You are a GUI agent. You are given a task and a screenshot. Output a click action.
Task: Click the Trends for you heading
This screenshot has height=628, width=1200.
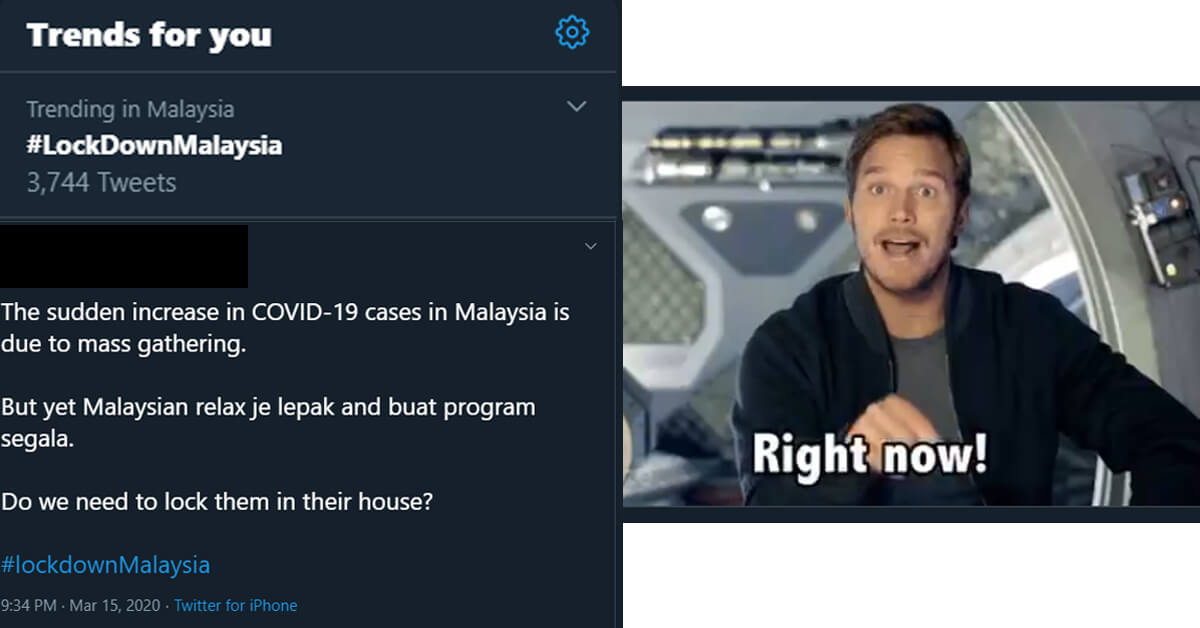149,35
